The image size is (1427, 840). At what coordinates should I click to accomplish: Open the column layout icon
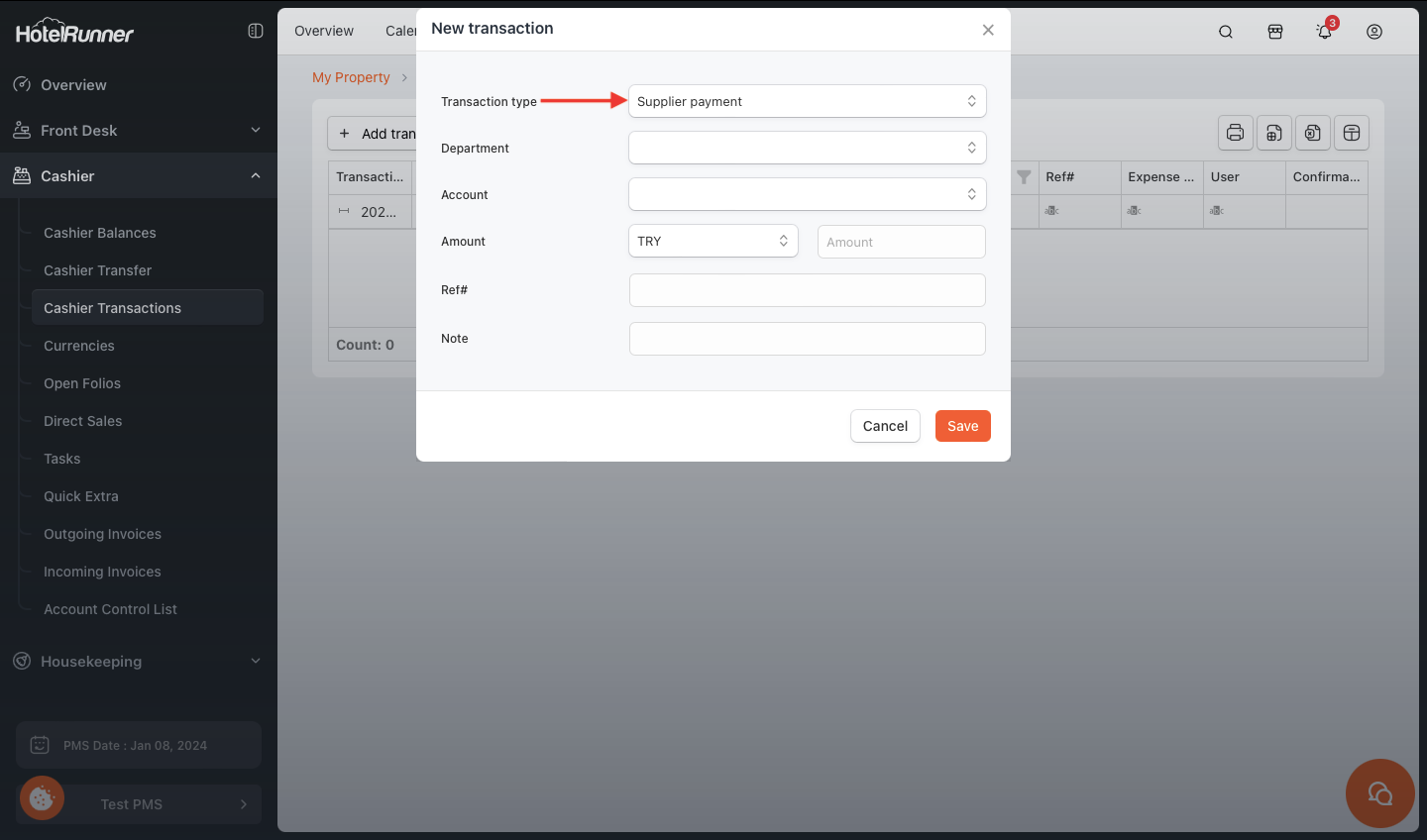pyautogui.click(x=1352, y=133)
